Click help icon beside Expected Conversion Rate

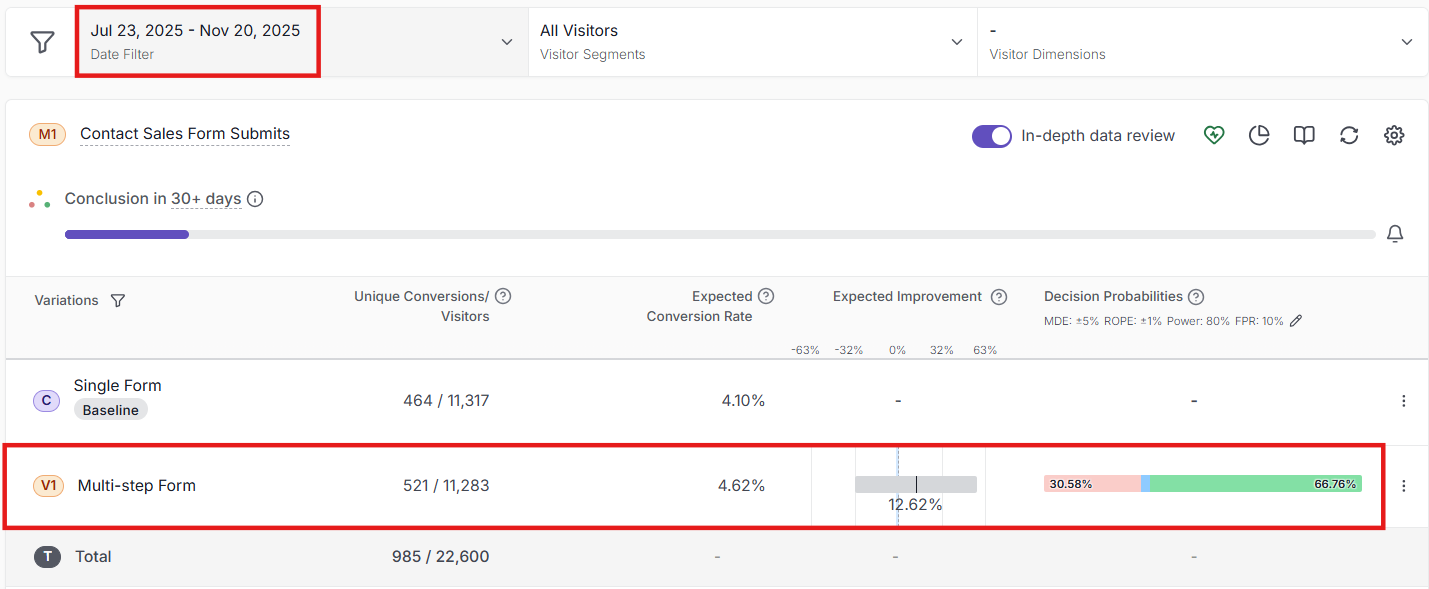[x=766, y=296]
